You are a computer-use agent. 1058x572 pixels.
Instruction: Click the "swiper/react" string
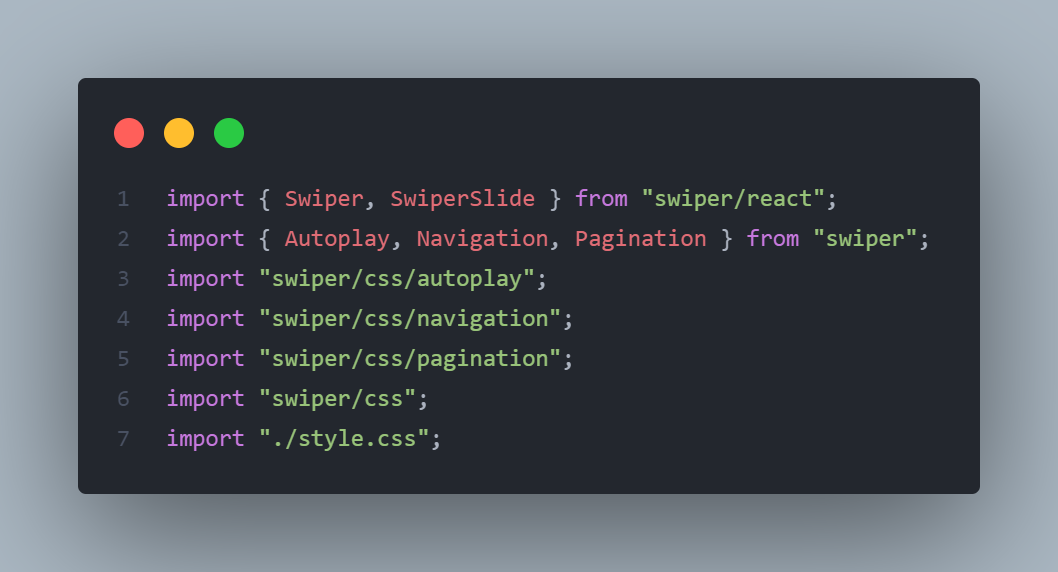[x=733, y=199]
